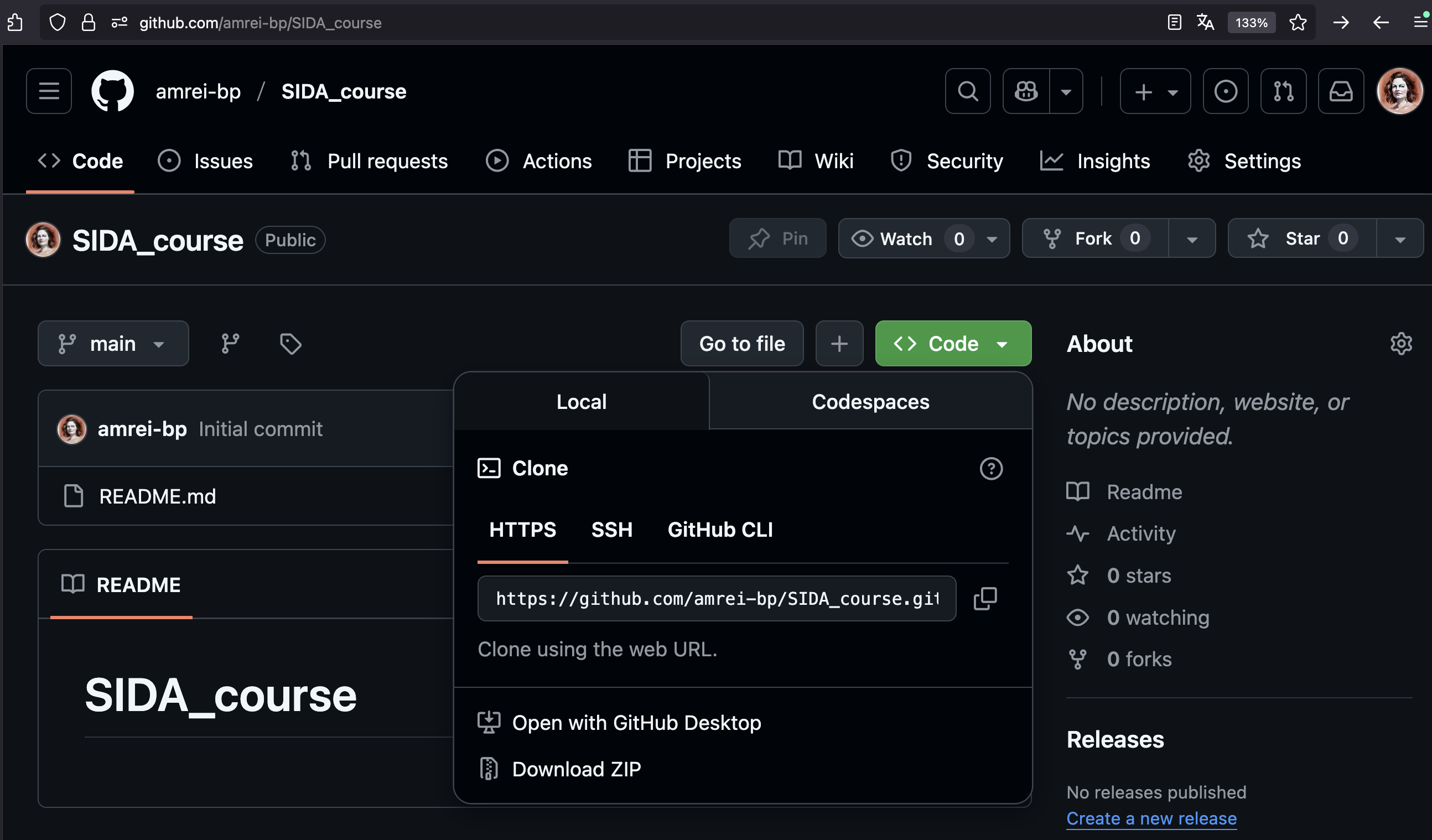Open Copilot chat icon in header
This screenshot has width=1432, height=840.
[1026, 91]
